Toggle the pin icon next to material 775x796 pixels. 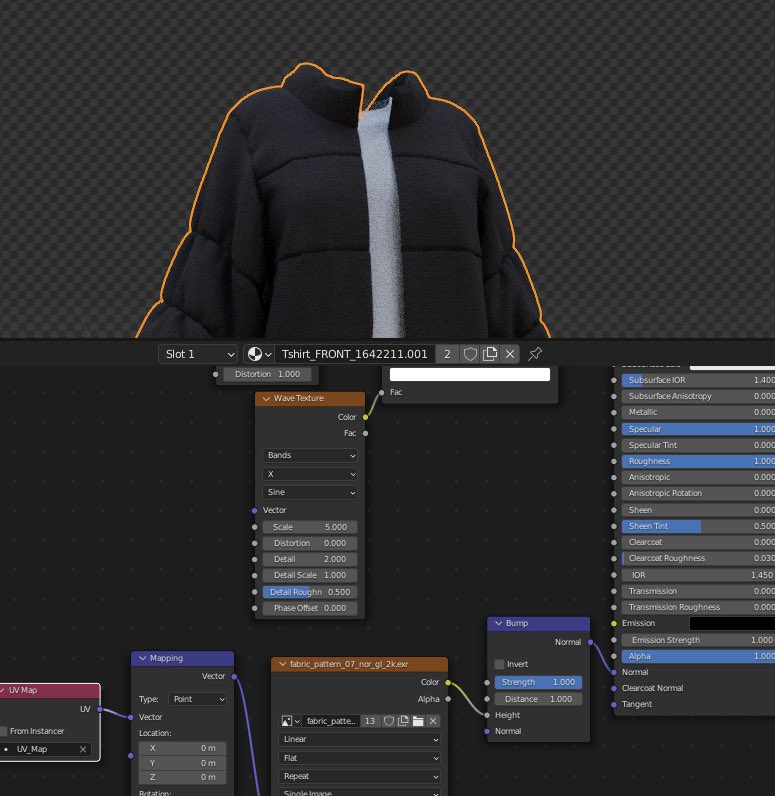click(535, 354)
